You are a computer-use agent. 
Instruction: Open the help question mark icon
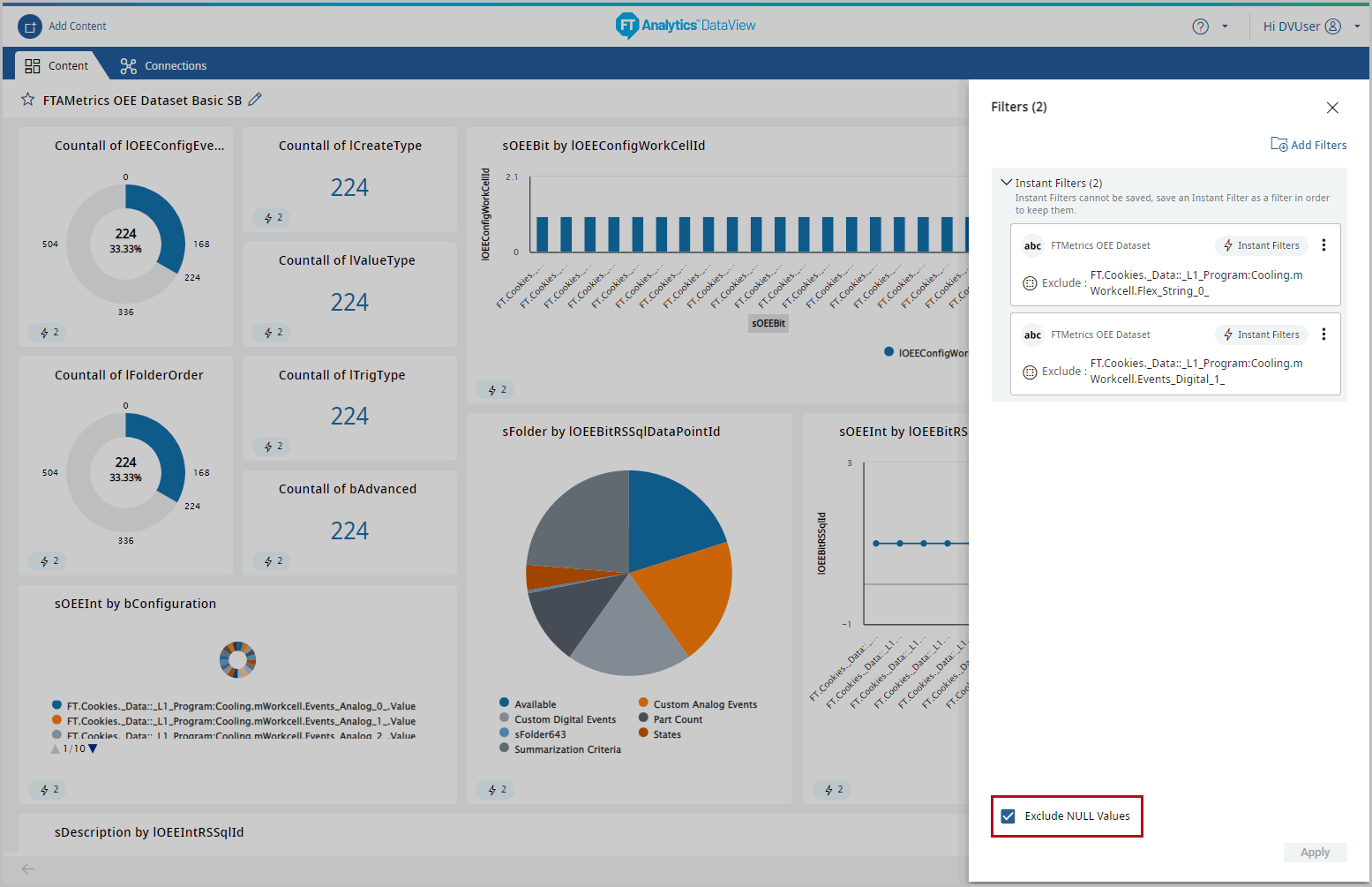[x=1200, y=26]
